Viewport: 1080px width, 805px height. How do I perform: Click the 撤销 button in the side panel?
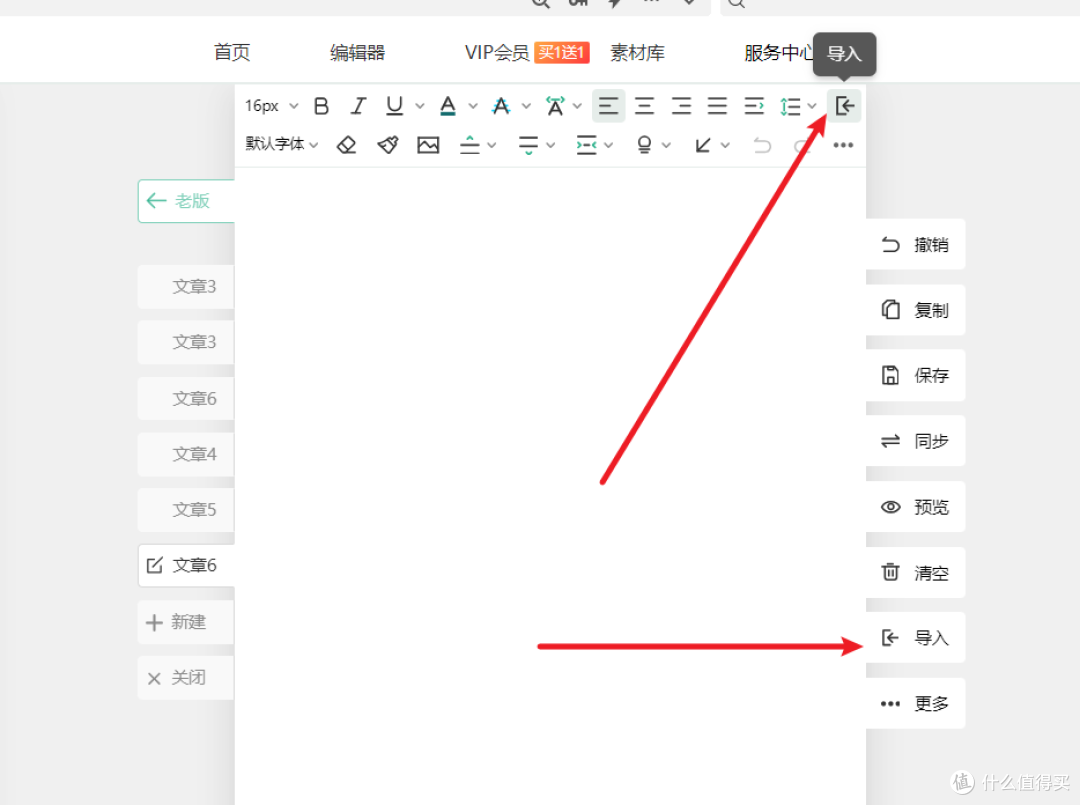915,244
